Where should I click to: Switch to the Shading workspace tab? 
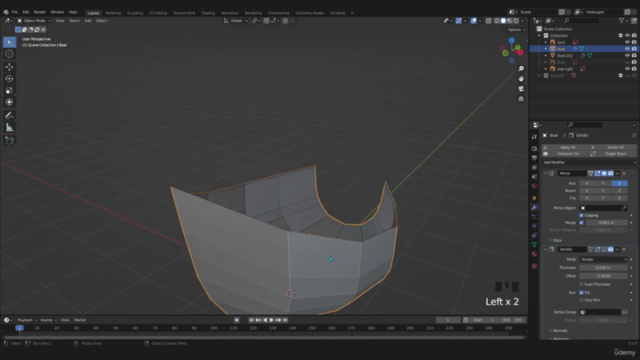coord(208,13)
